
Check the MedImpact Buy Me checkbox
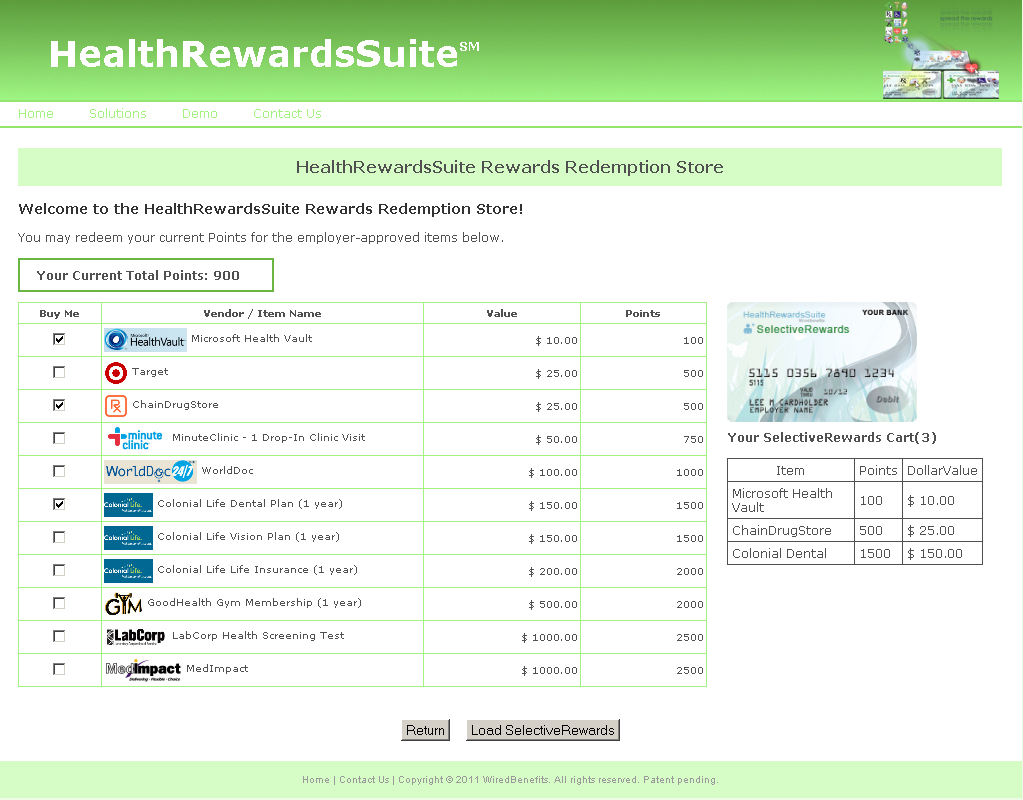pos(59,669)
